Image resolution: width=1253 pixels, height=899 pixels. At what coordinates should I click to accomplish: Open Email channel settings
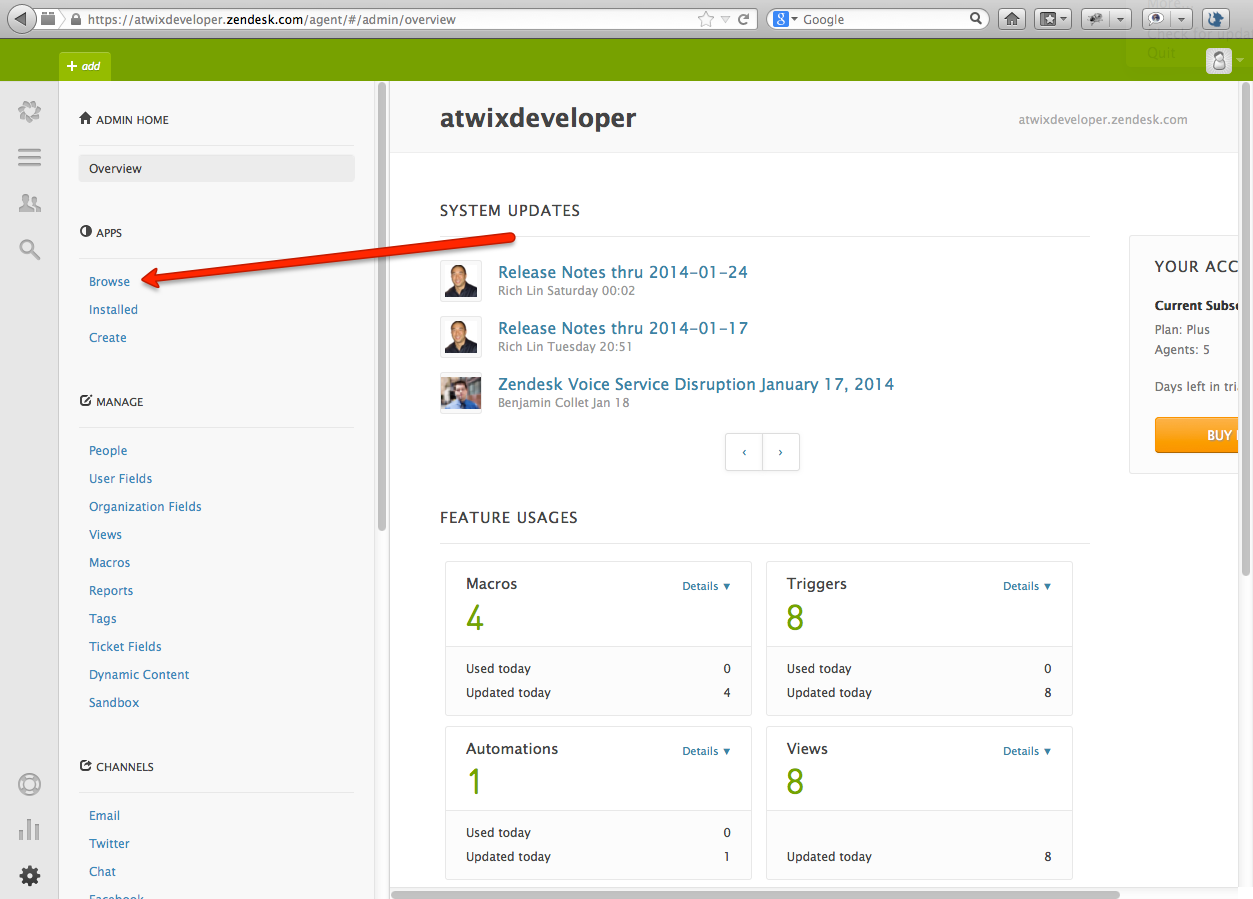coord(104,815)
